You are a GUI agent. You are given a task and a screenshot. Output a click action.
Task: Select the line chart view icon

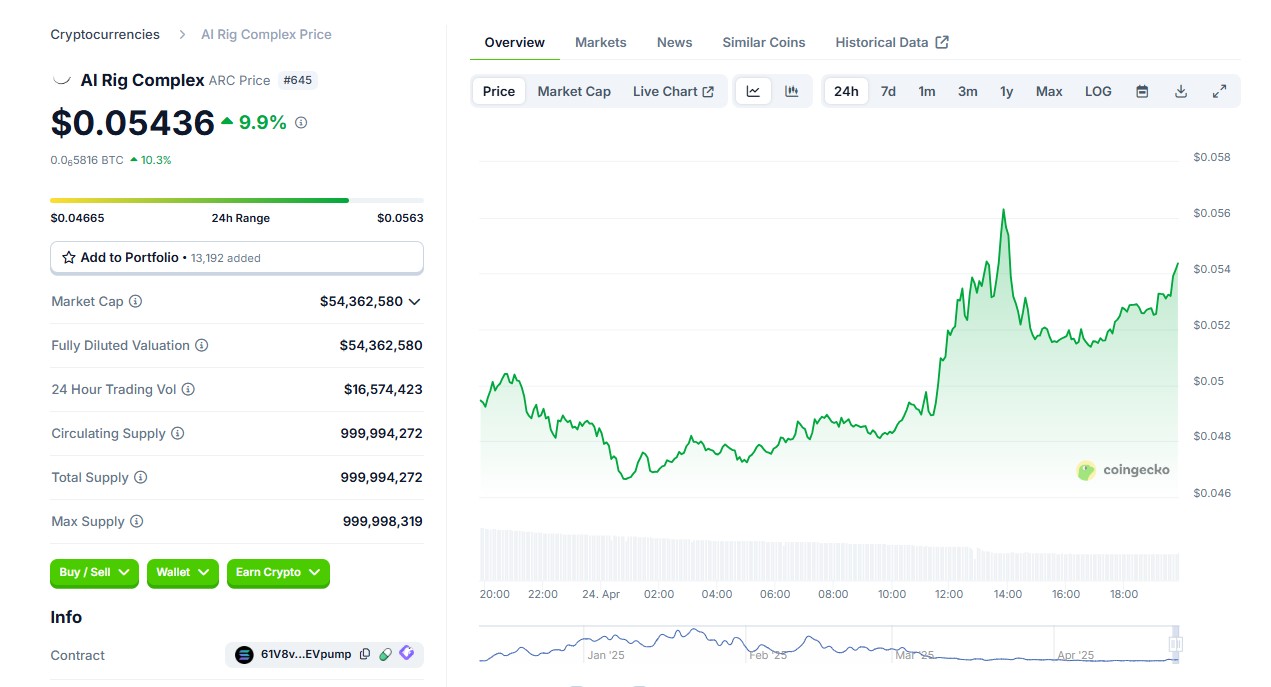tap(753, 91)
